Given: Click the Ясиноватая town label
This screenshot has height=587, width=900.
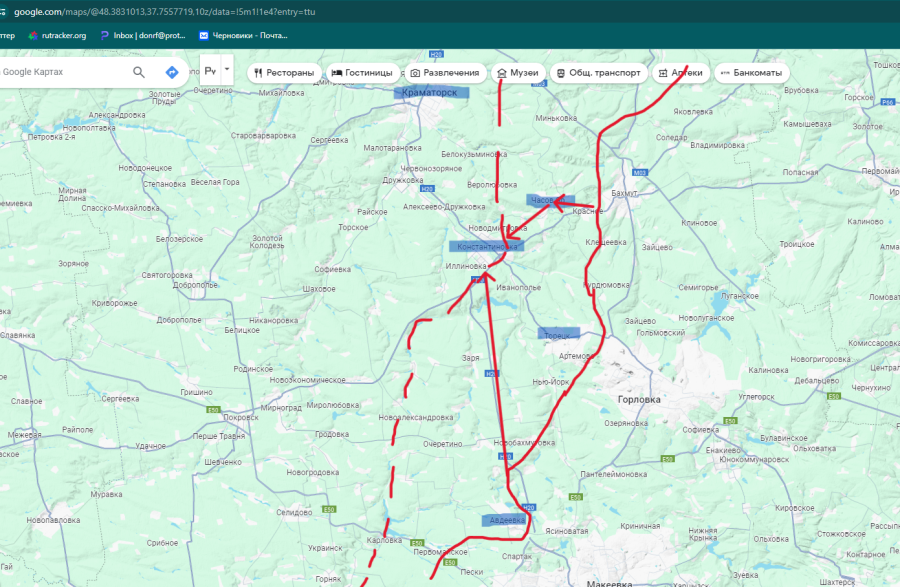Looking at the screenshot, I should (567, 531).
